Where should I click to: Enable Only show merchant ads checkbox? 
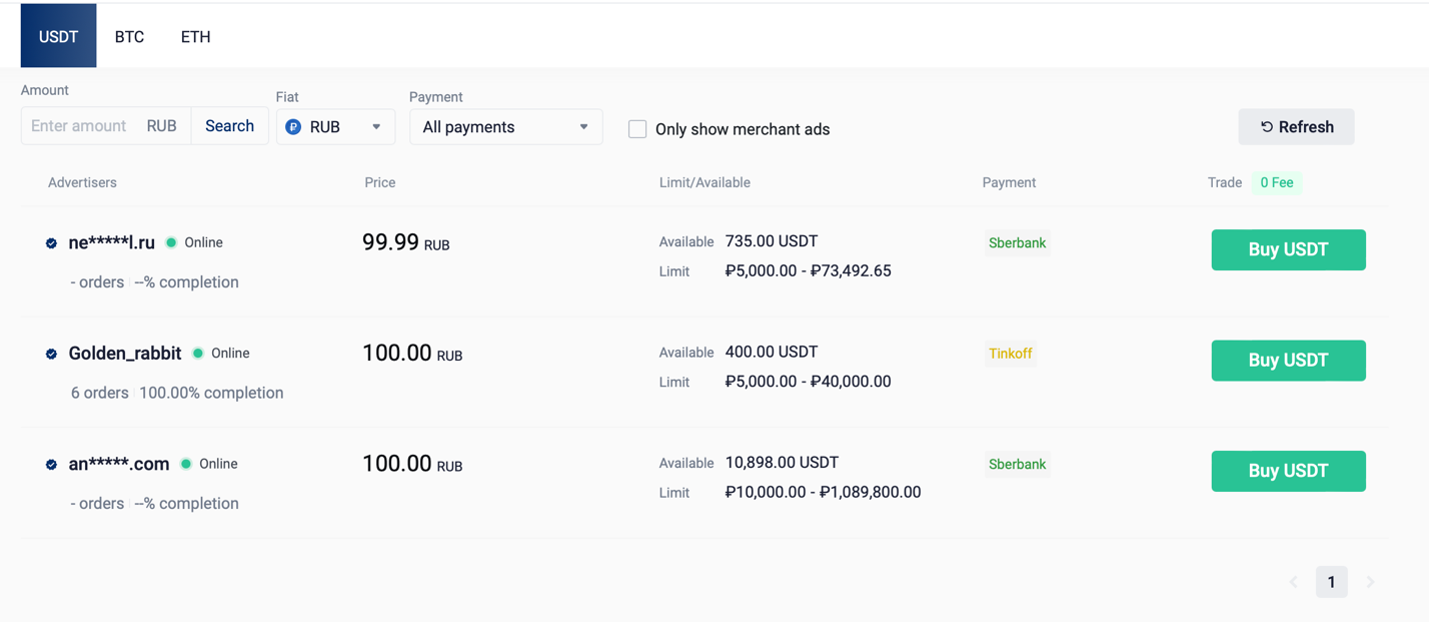coord(637,129)
